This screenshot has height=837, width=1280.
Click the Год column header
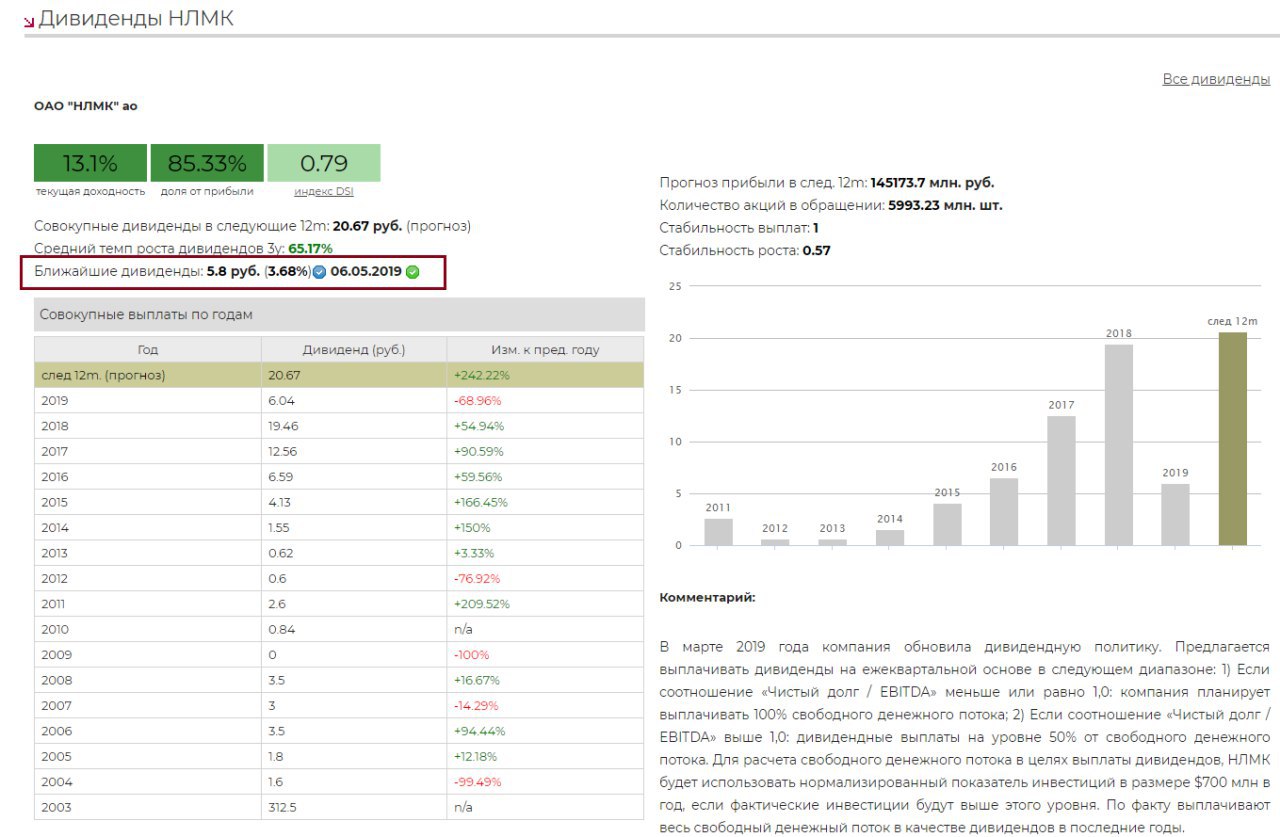(x=147, y=350)
